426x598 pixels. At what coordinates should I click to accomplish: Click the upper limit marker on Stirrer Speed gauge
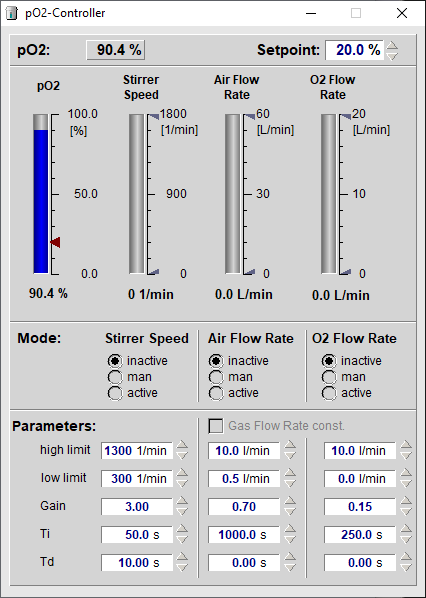tap(153, 116)
